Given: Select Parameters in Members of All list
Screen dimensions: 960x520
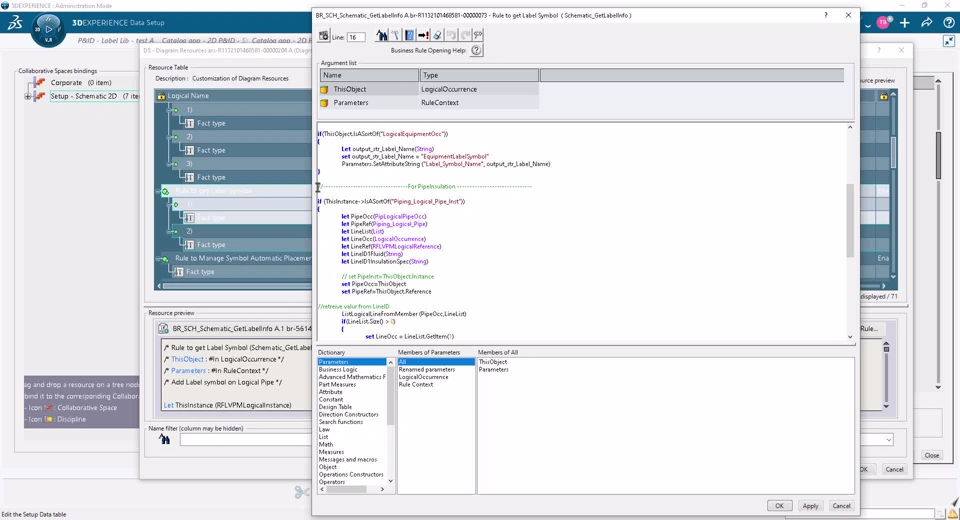Looking at the screenshot, I should point(493,369).
